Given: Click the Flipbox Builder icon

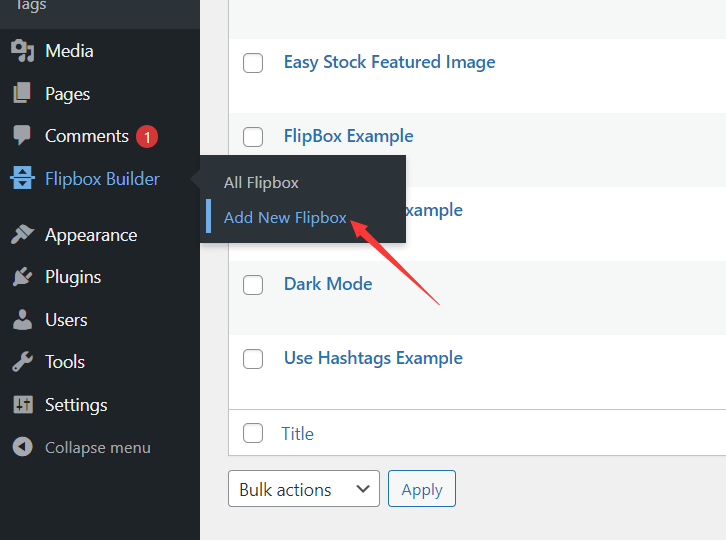Looking at the screenshot, I should coord(22,178).
